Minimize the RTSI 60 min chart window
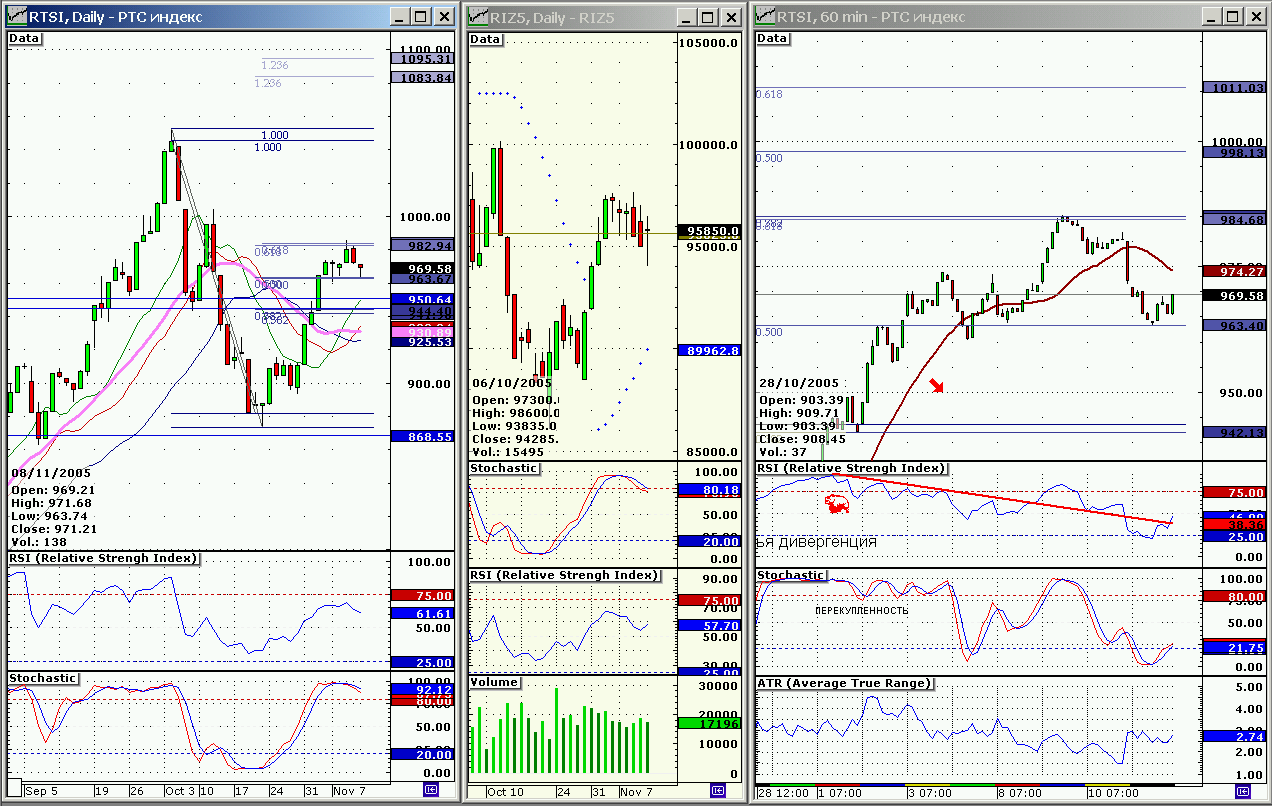Image resolution: width=1272 pixels, height=806 pixels. 1213,17
